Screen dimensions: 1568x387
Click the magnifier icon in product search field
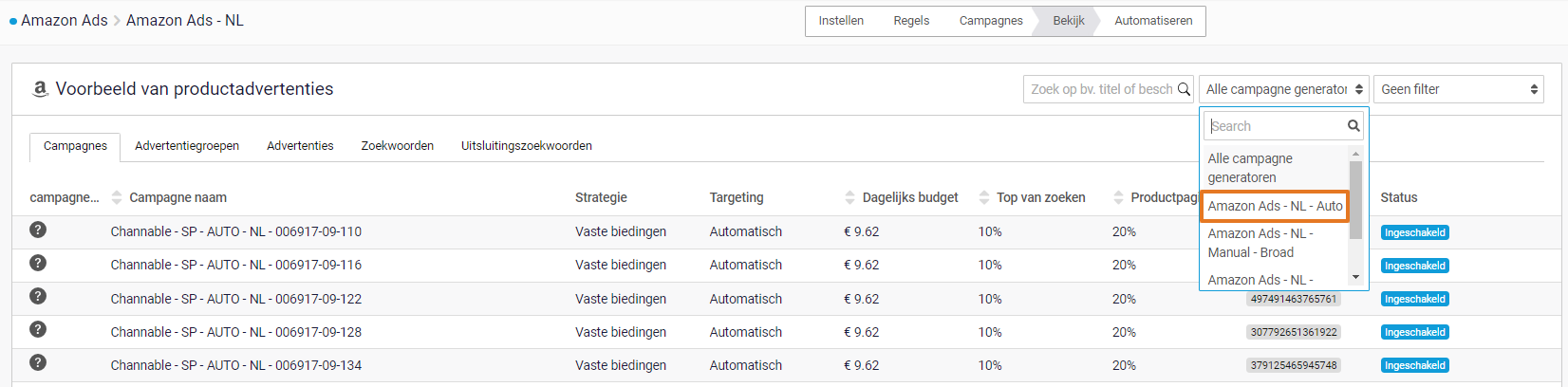1184,89
